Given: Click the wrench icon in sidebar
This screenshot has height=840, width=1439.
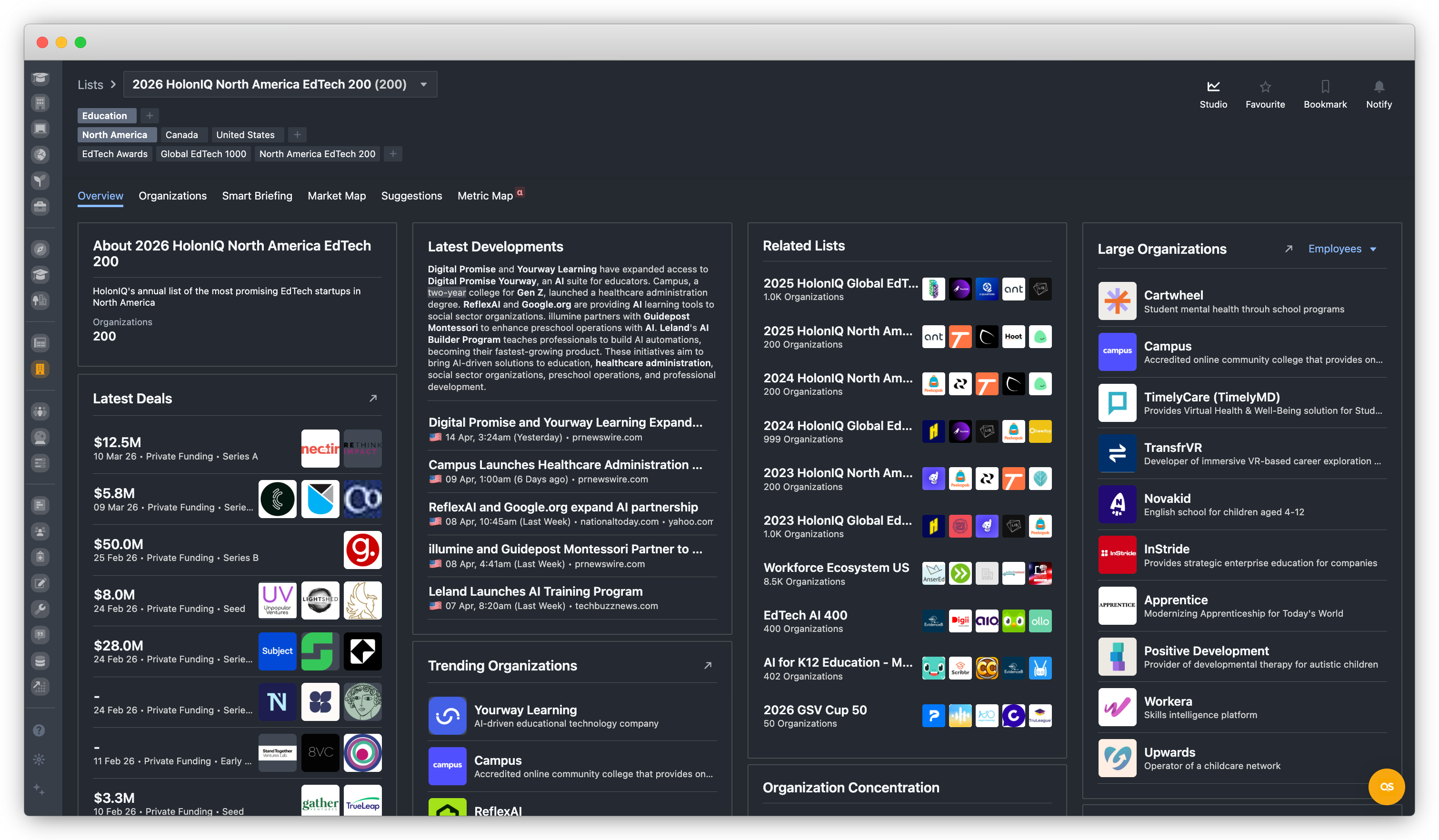Looking at the screenshot, I should tap(40, 609).
